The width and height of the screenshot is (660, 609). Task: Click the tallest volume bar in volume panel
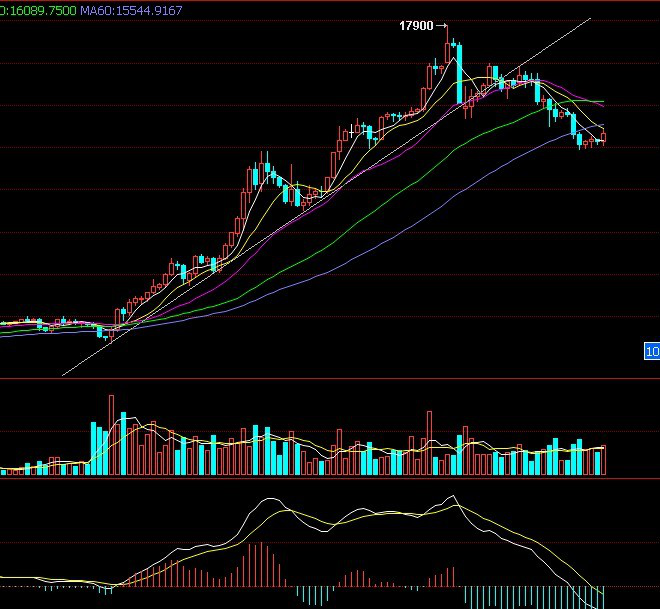111,435
